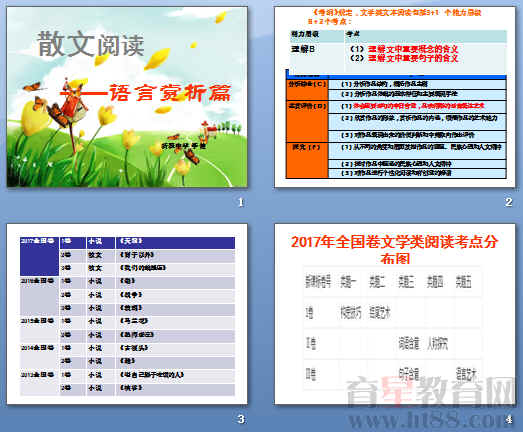The height and width of the screenshot is (432, 523).
Task: Click the slide number 2 label
Action: coord(508,202)
